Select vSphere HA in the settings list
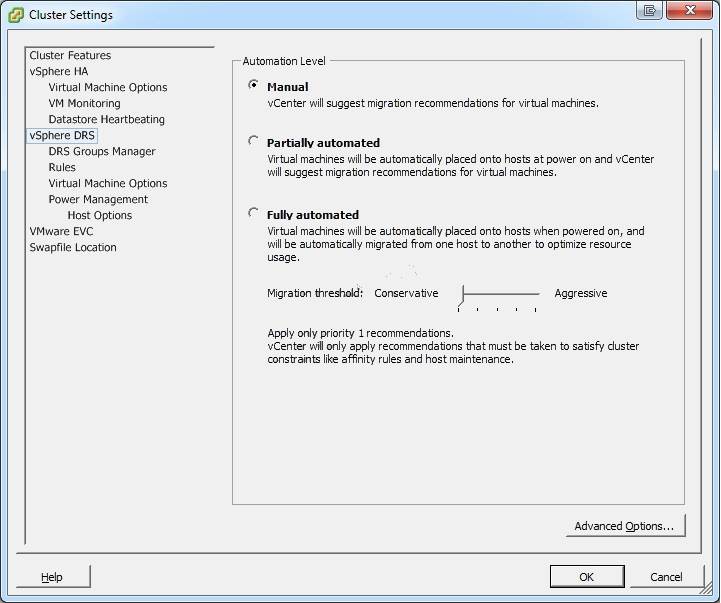The height and width of the screenshot is (603, 721). point(59,71)
